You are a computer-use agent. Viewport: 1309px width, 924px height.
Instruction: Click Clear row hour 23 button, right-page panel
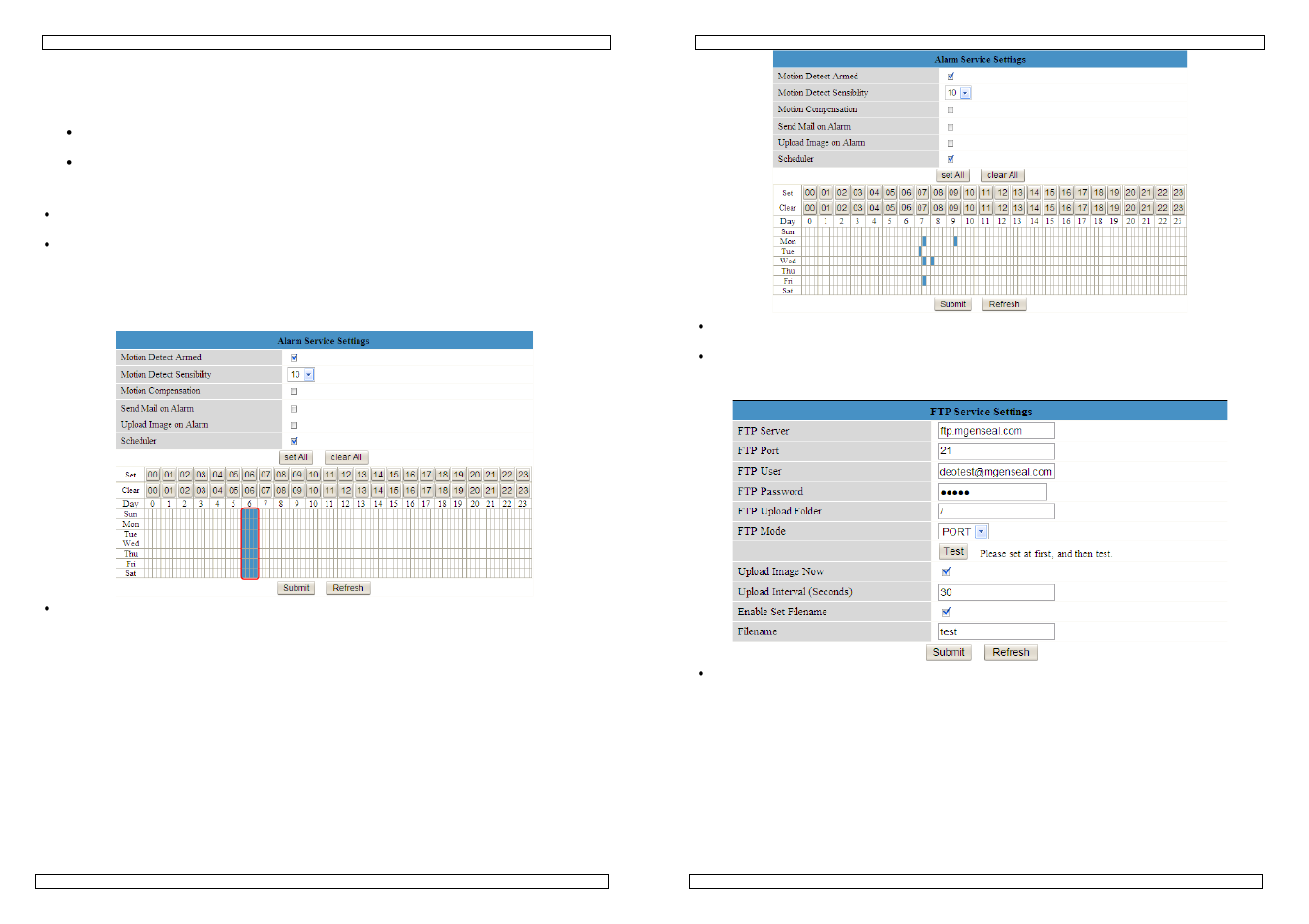click(1178, 208)
